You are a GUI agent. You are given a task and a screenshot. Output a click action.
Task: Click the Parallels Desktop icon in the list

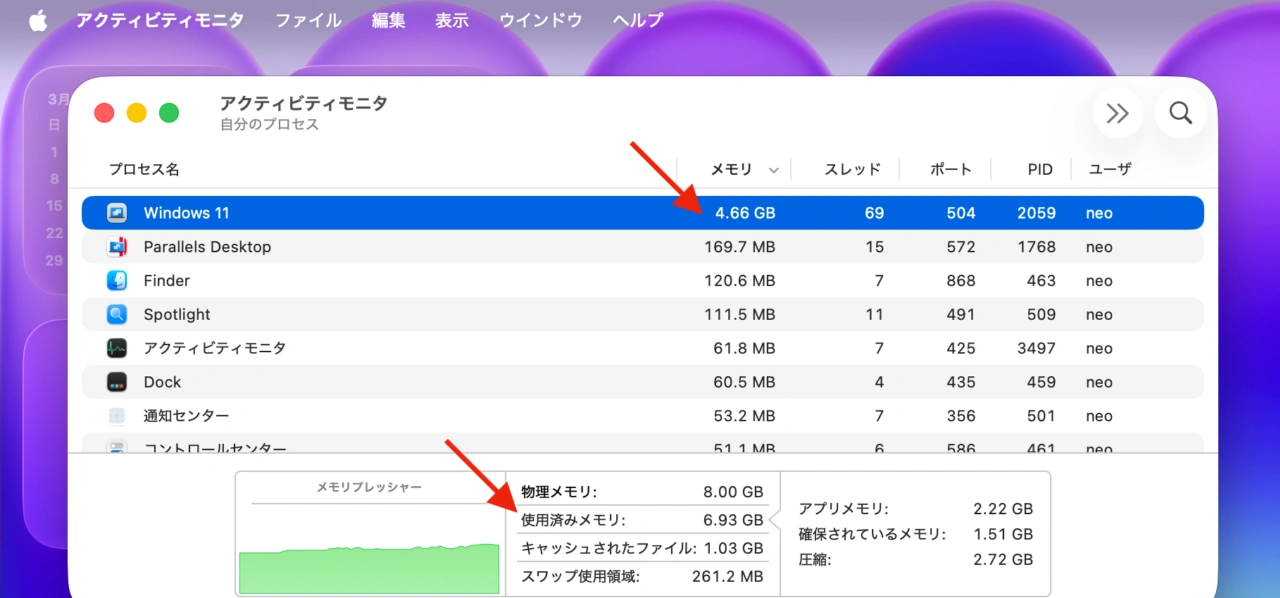120,246
